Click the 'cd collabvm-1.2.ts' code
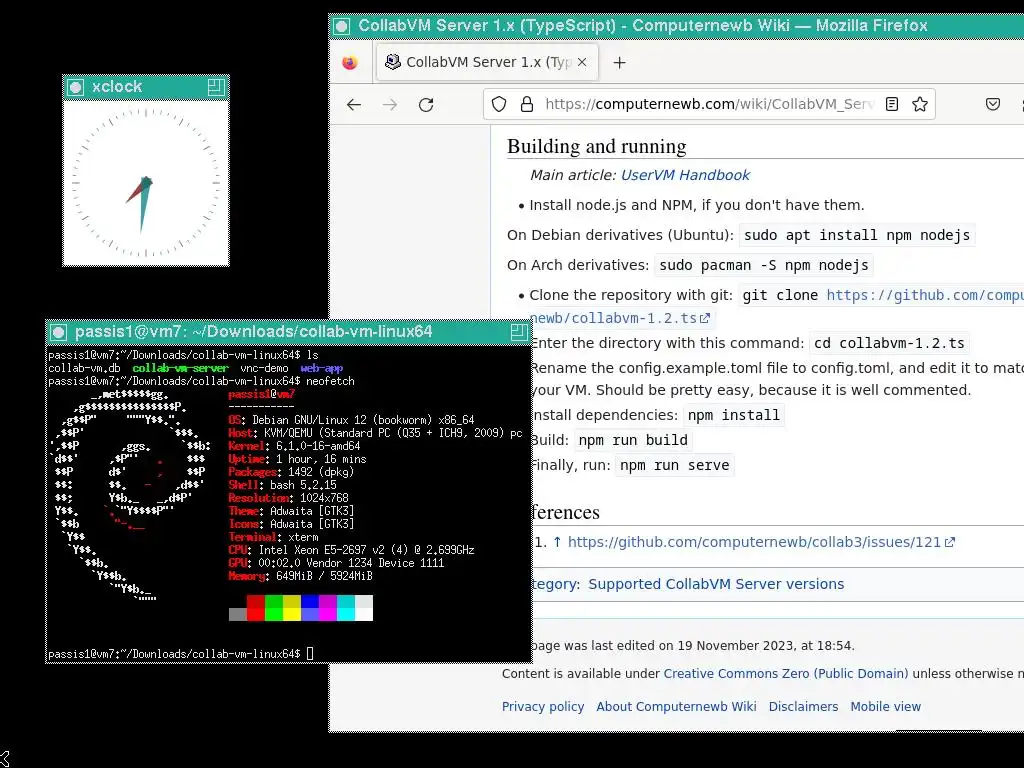 pyautogui.click(x=889, y=343)
